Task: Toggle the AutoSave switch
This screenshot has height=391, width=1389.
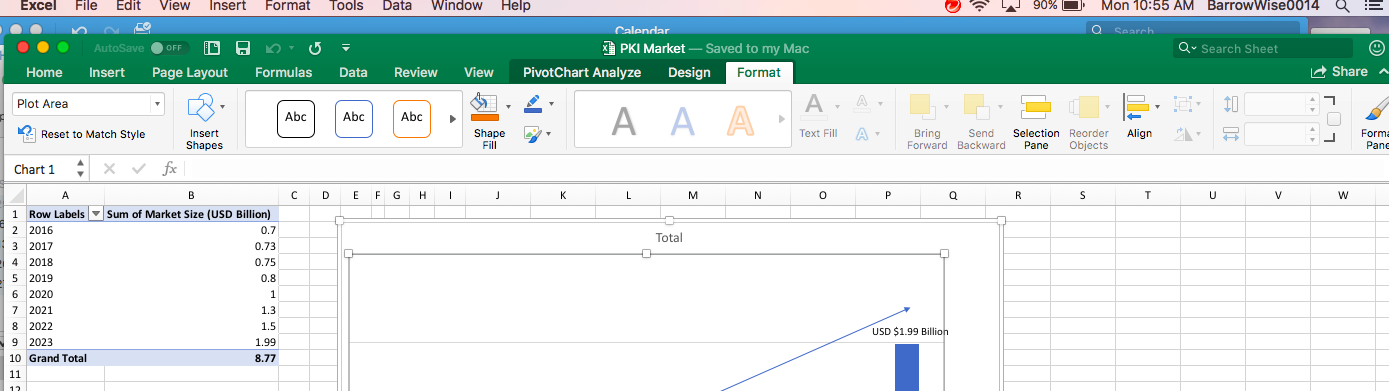Action: (169, 48)
